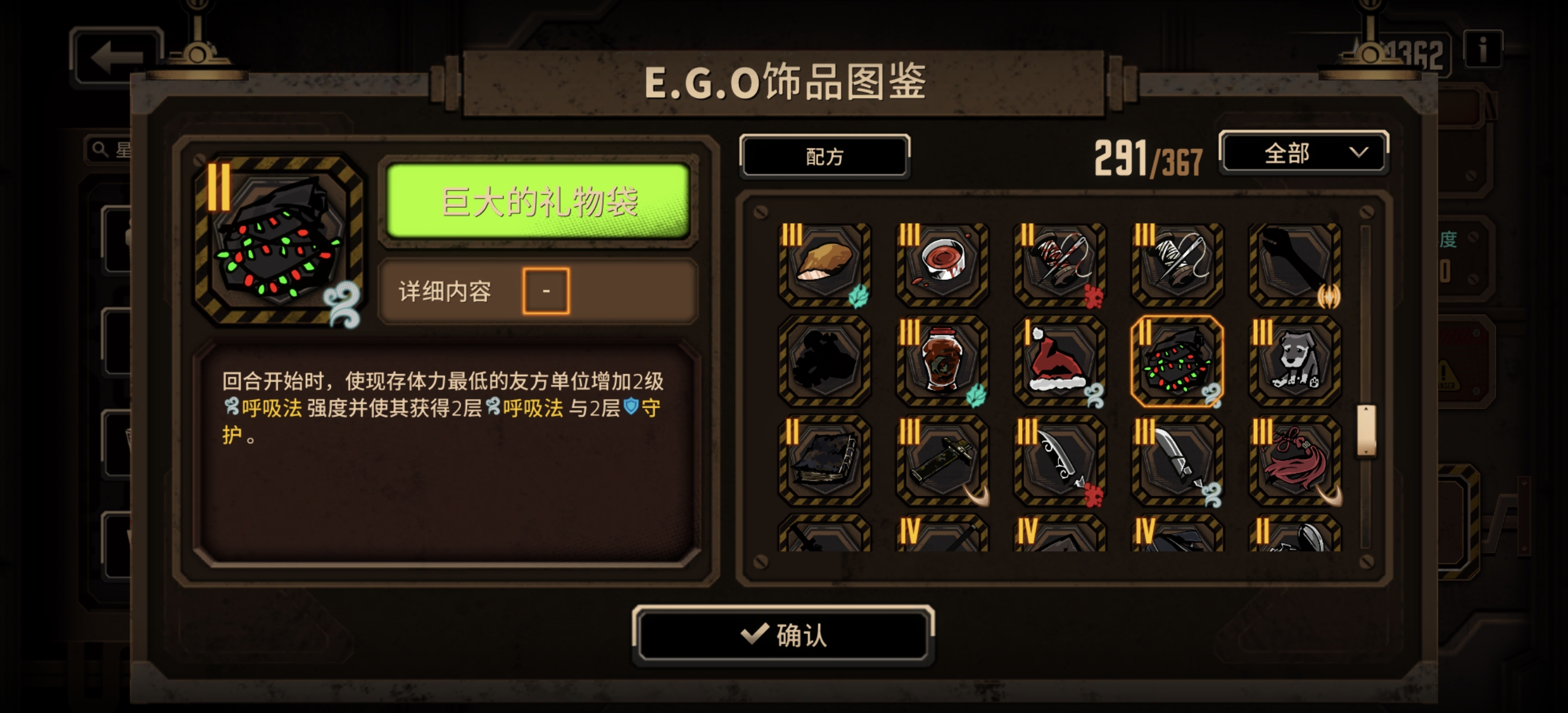The height and width of the screenshot is (713, 1568).
Task: Toggle the 详细内容 detail level button
Action: click(546, 291)
